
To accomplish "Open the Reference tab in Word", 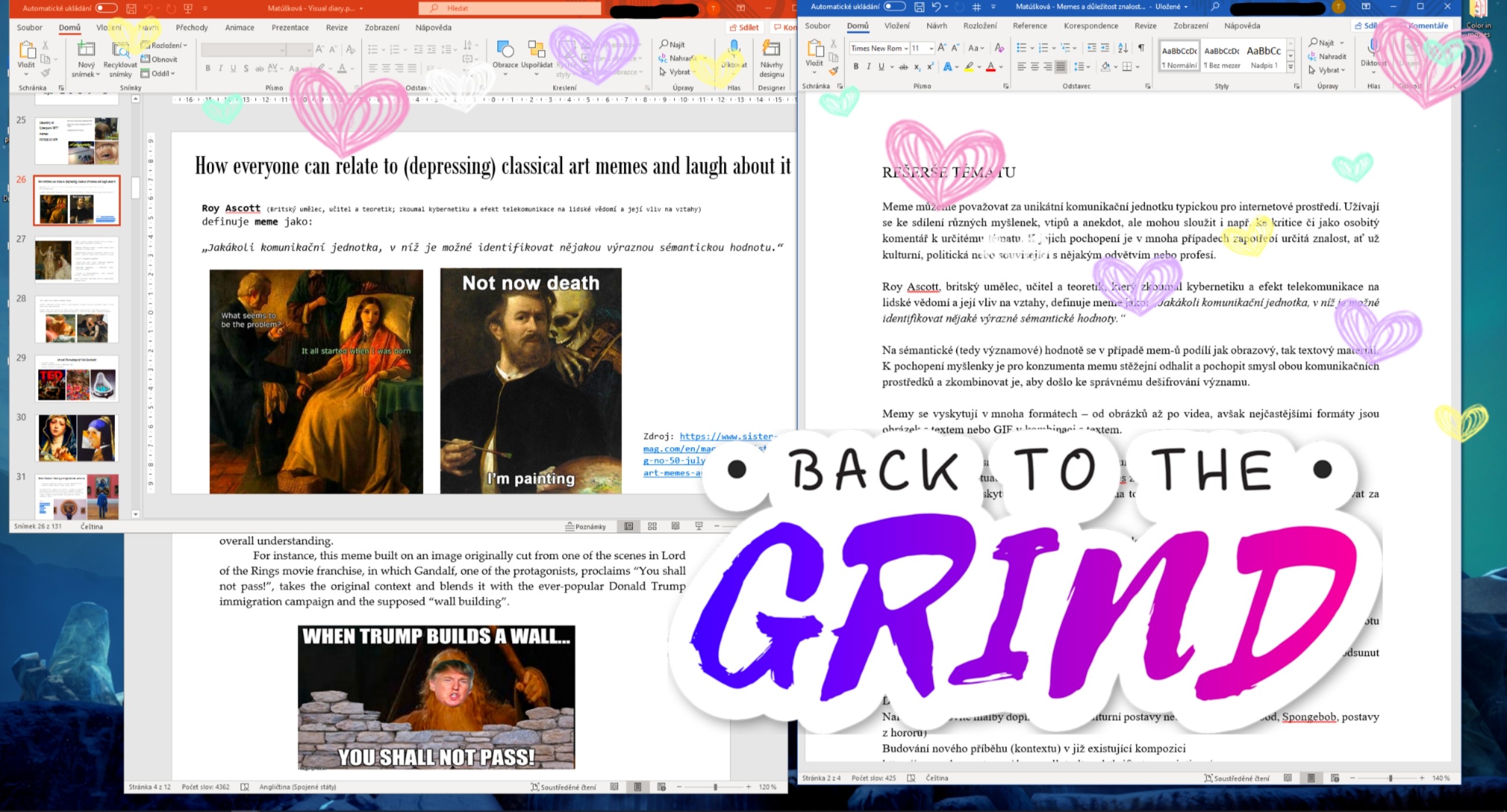I will (x=1030, y=26).
